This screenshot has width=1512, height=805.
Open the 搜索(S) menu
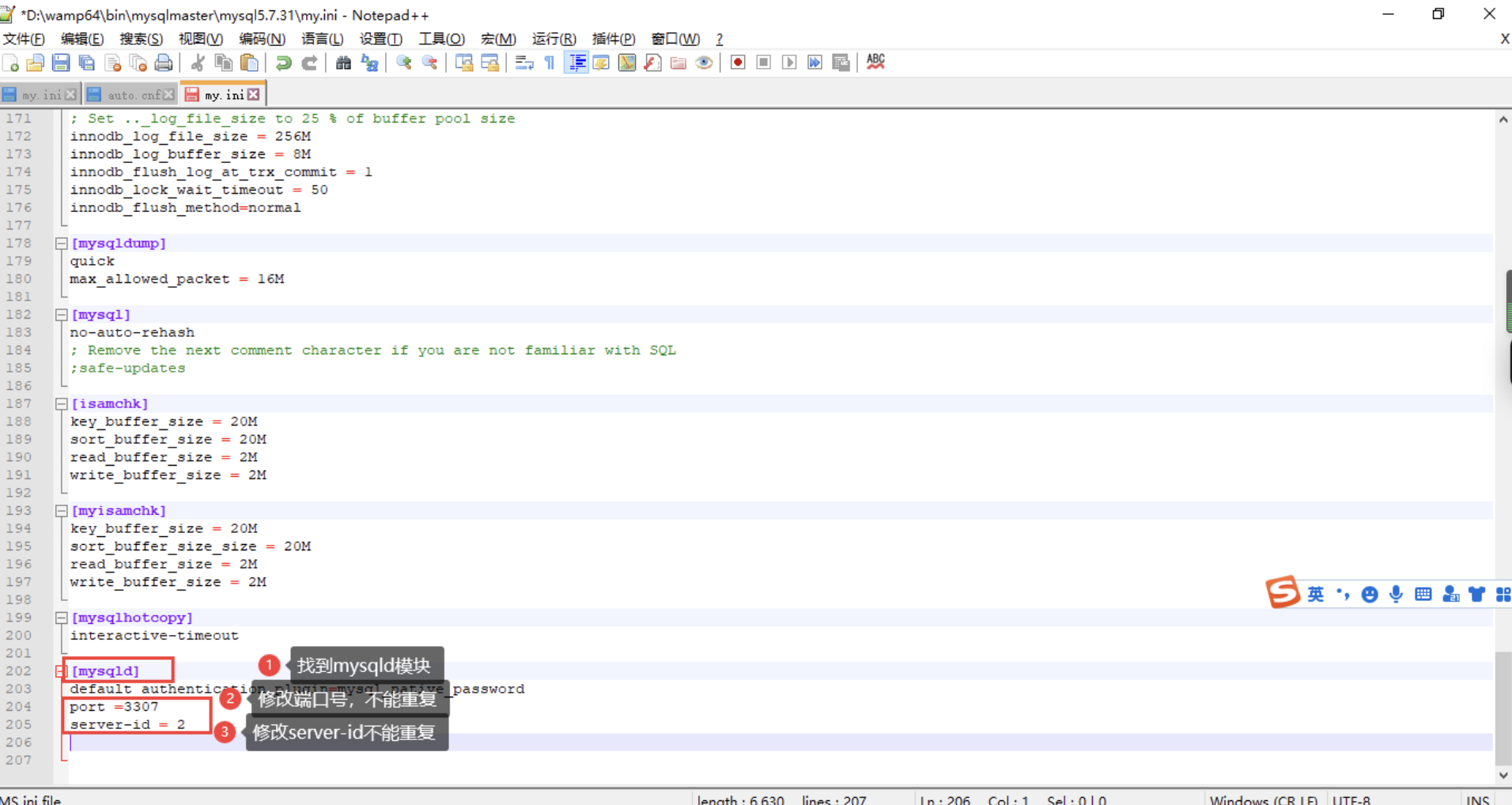pos(142,39)
